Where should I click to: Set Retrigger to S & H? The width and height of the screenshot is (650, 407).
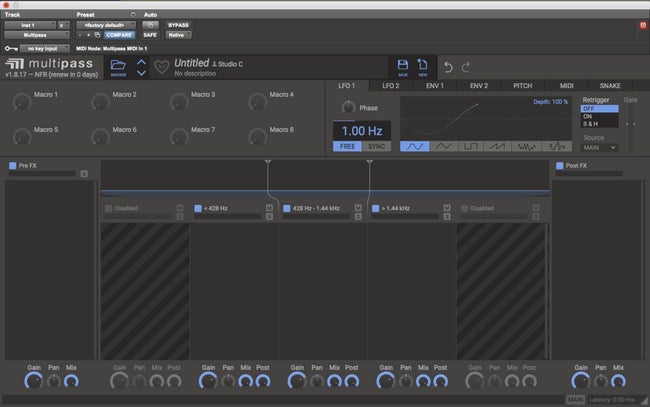point(599,124)
